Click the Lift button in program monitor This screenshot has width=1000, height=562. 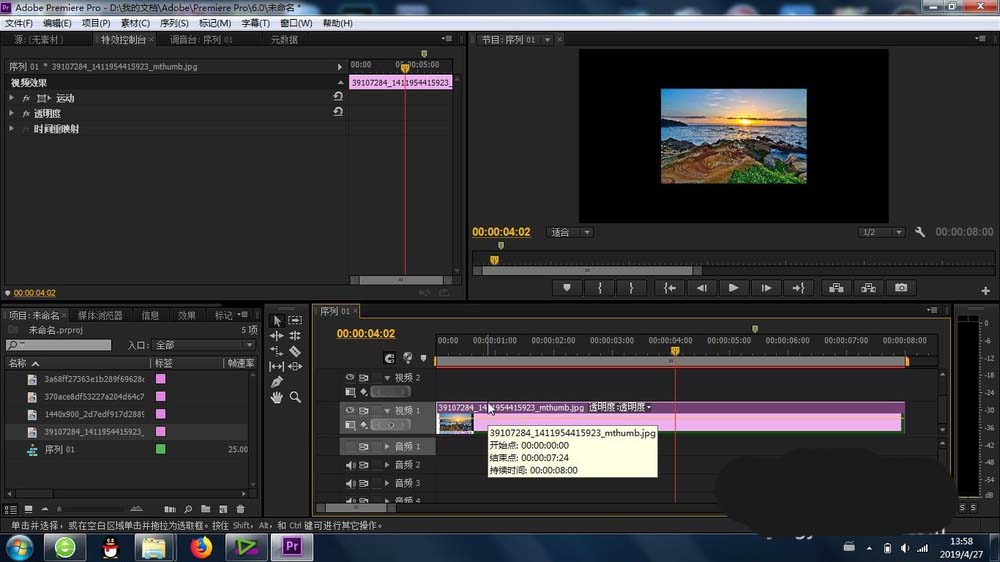836,288
